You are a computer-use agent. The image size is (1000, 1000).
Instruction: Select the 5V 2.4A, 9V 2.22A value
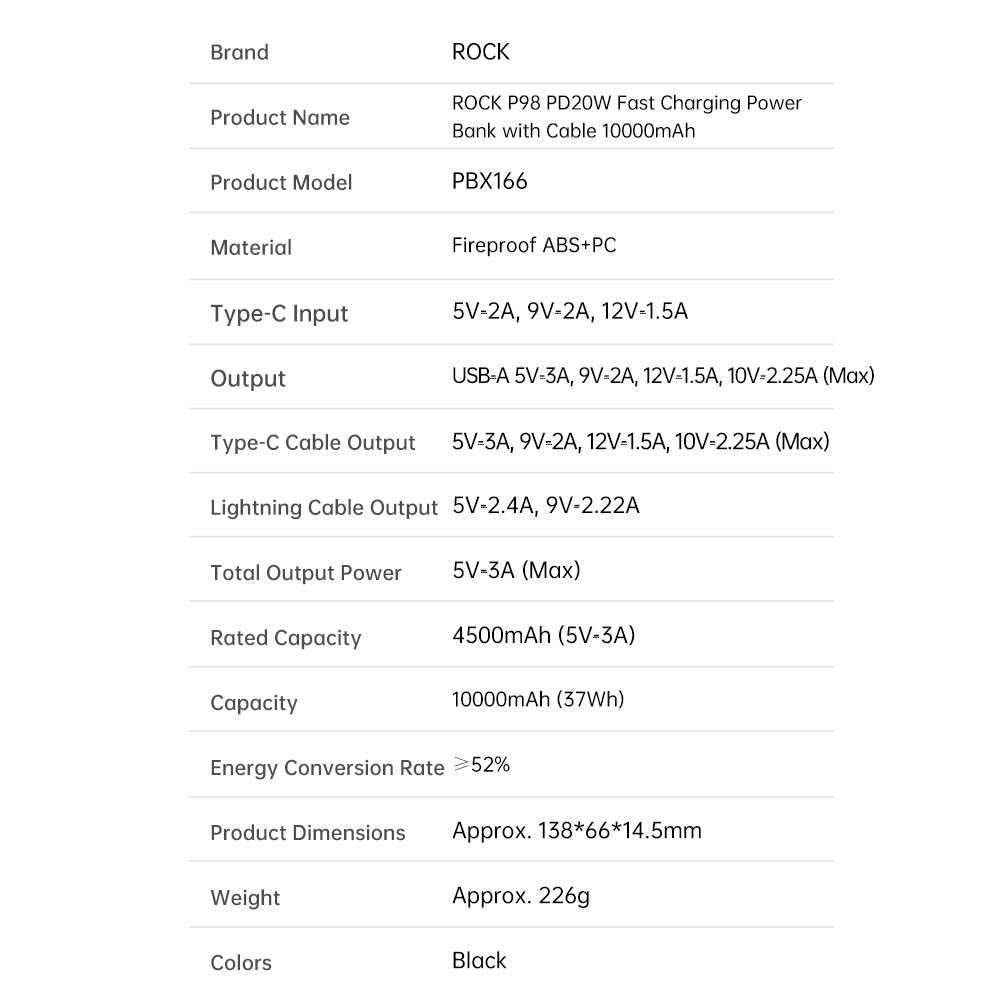[546, 506]
